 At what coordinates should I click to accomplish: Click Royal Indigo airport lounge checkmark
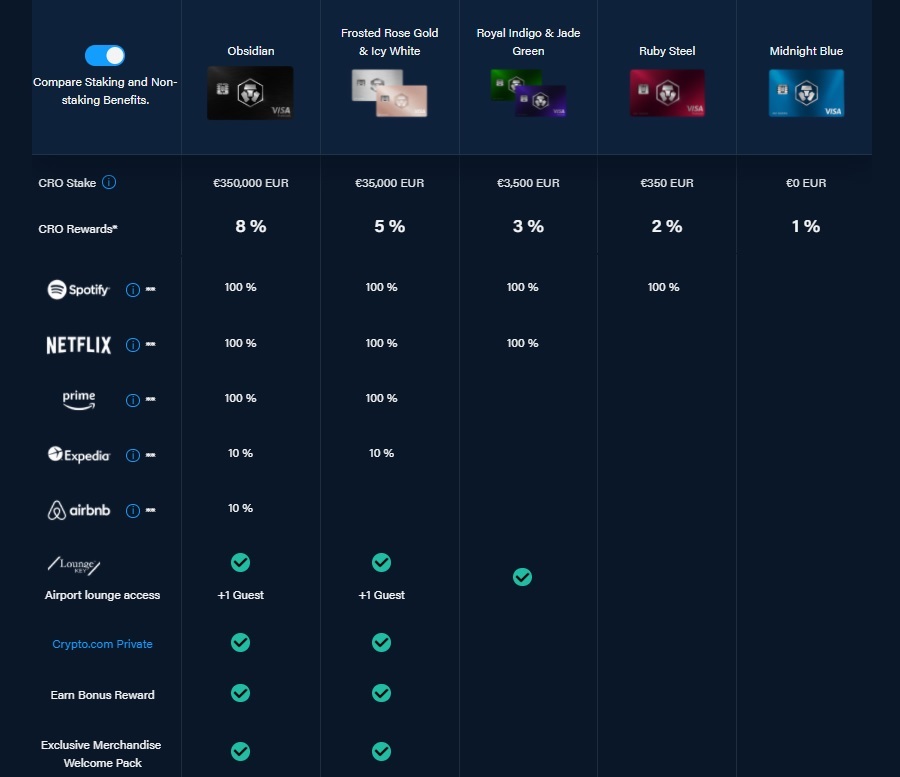click(x=522, y=577)
